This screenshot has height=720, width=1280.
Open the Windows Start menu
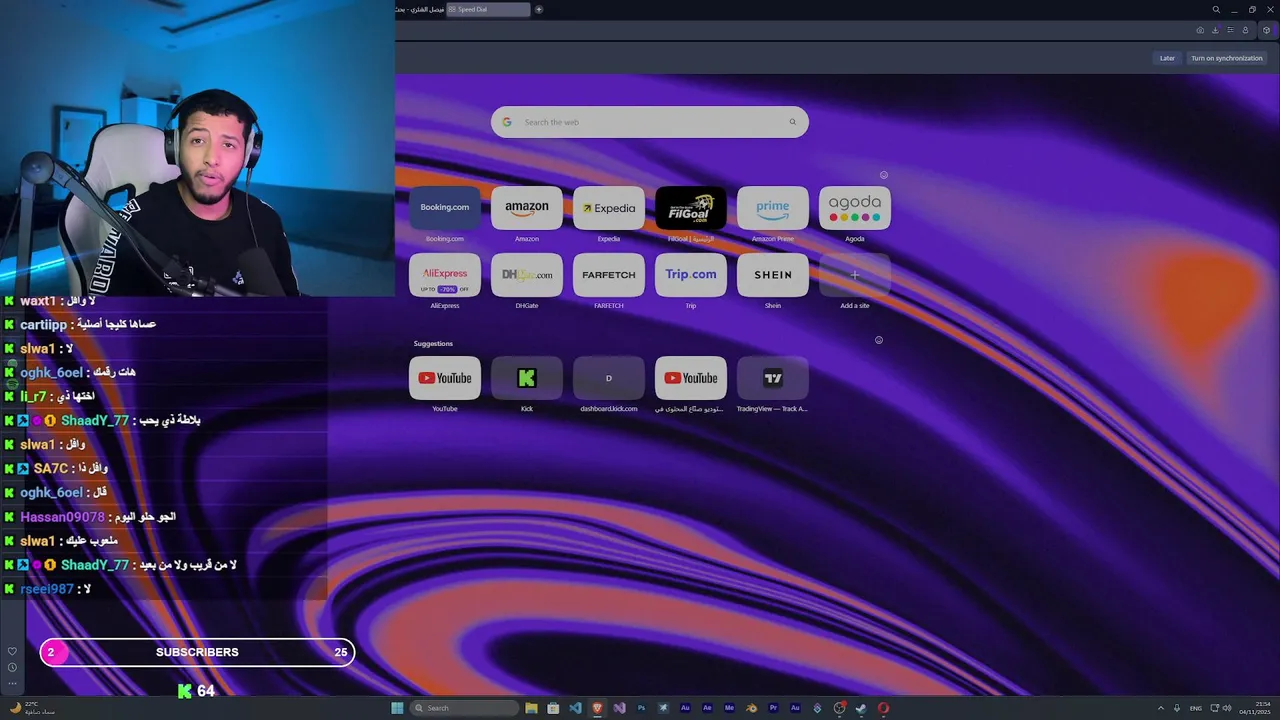(x=397, y=708)
